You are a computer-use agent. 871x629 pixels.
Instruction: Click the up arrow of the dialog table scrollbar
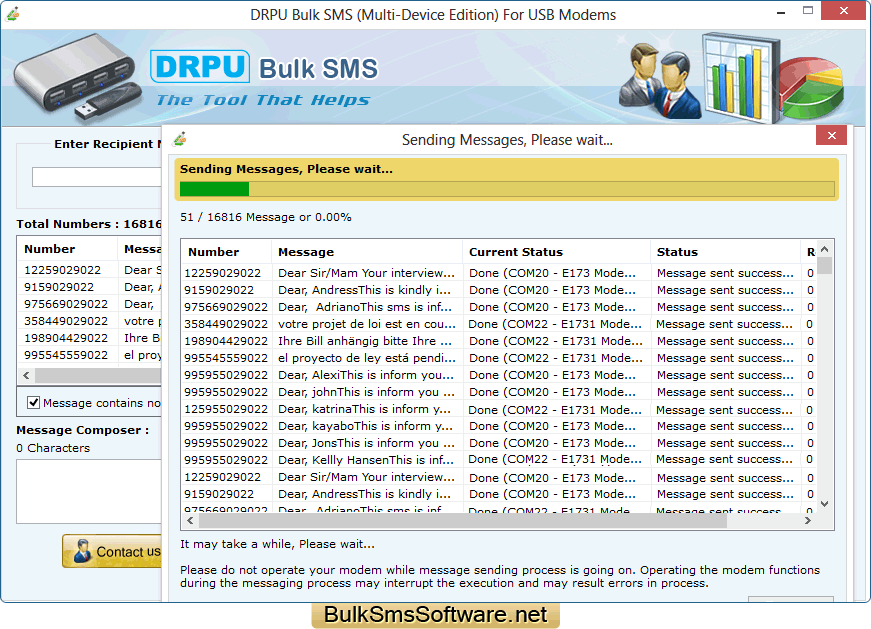point(824,249)
